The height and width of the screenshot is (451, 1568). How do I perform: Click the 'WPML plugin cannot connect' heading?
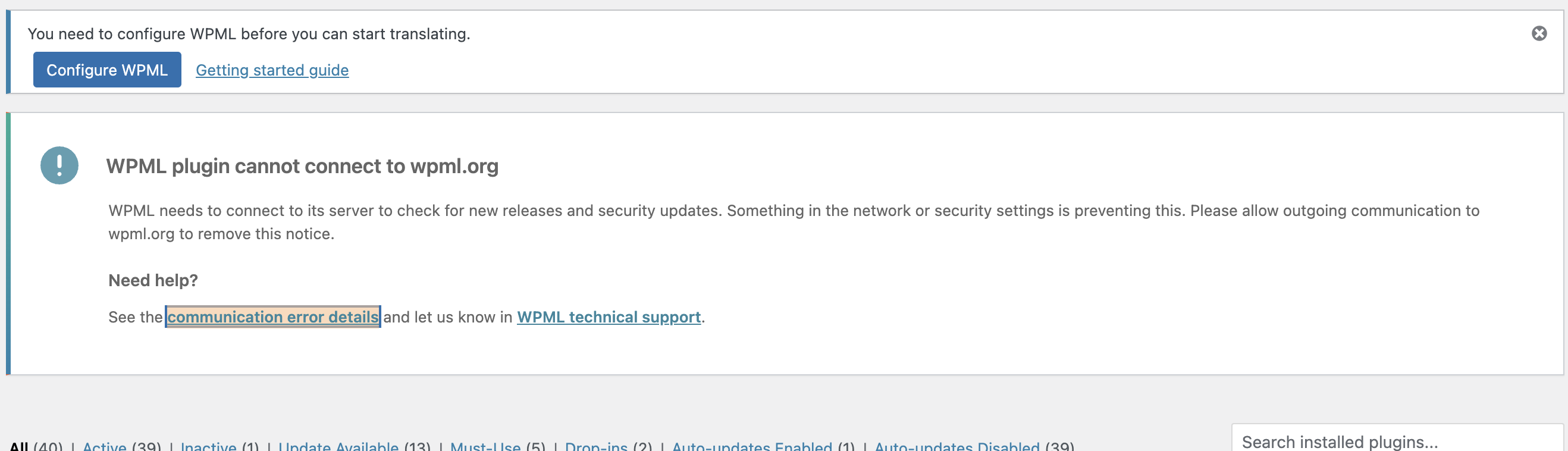click(x=302, y=165)
